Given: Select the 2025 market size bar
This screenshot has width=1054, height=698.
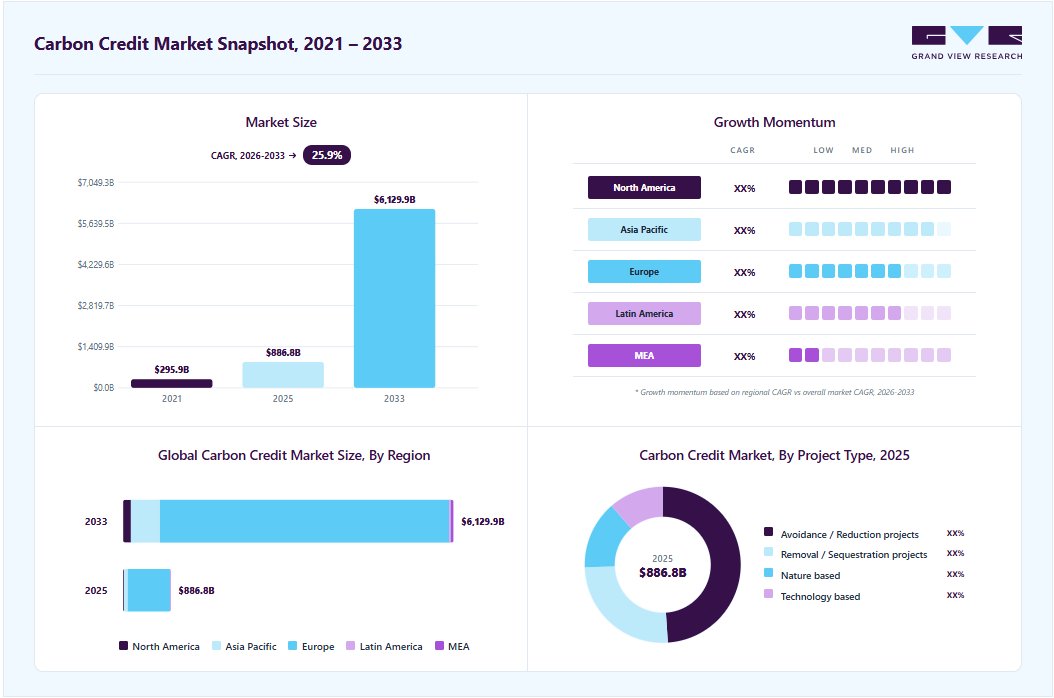Looking at the screenshot, I should pyautogui.click(x=283, y=375).
